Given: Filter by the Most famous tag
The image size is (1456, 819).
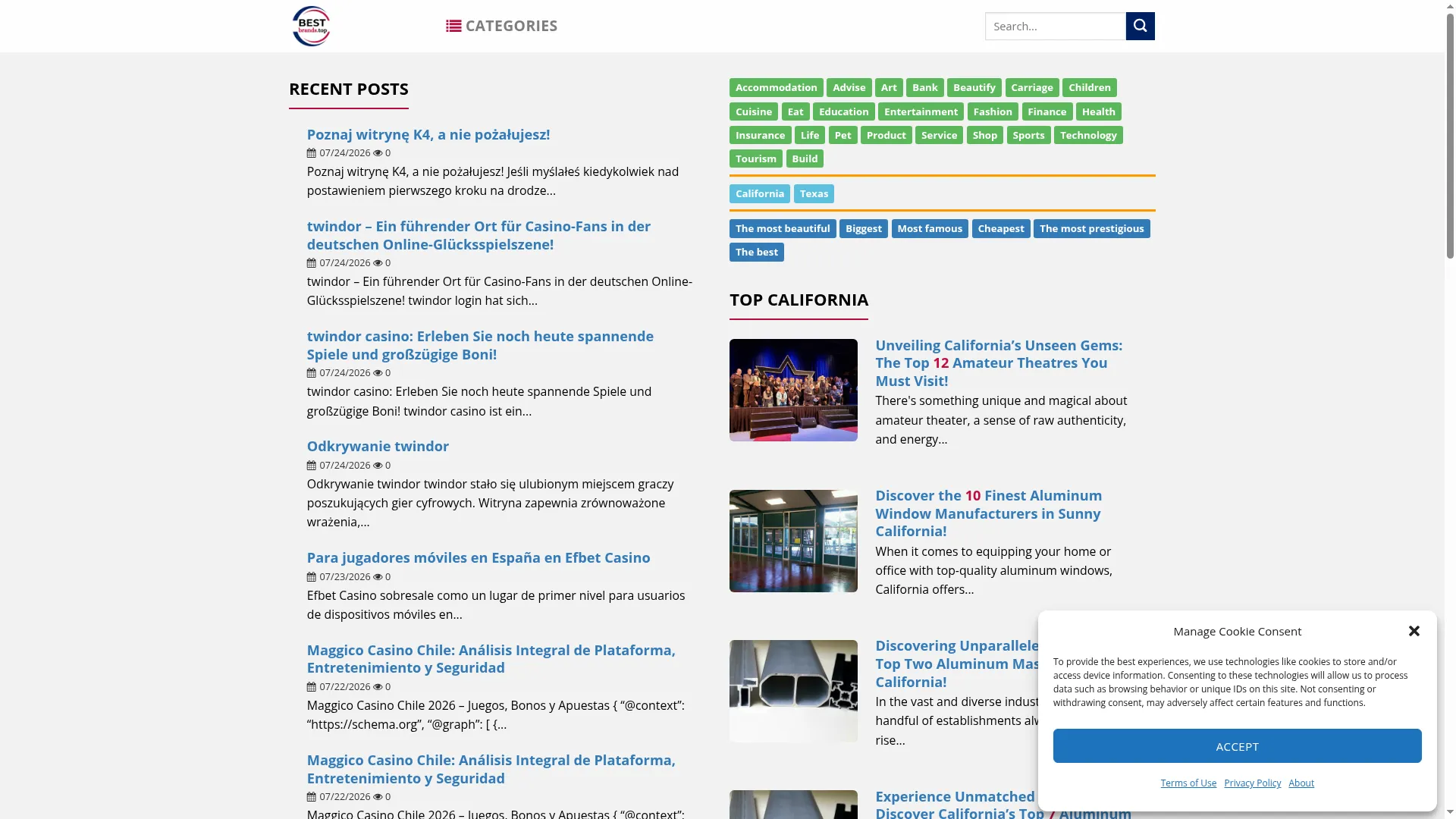Looking at the screenshot, I should coord(930,228).
